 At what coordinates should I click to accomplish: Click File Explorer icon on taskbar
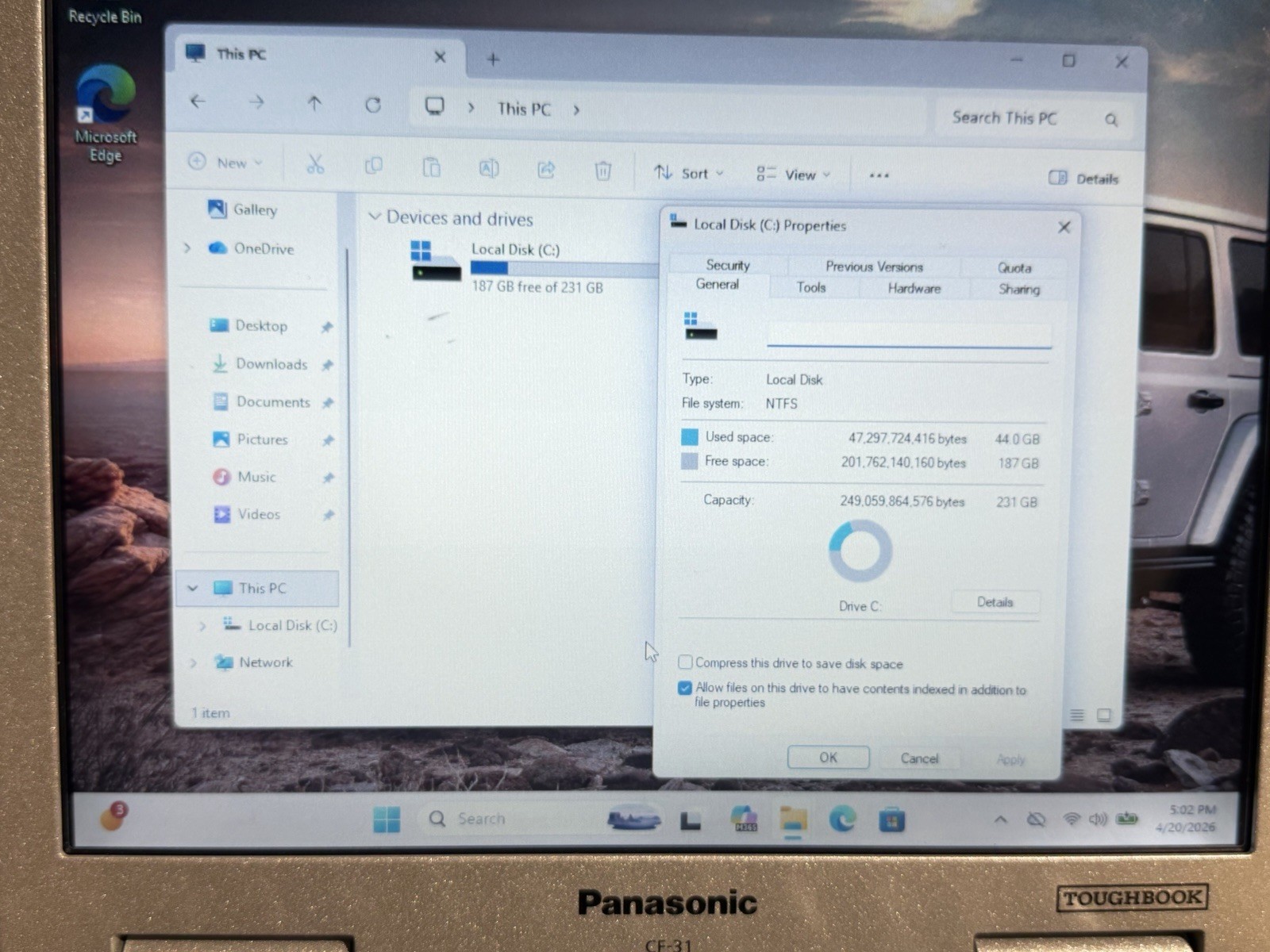(x=793, y=820)
